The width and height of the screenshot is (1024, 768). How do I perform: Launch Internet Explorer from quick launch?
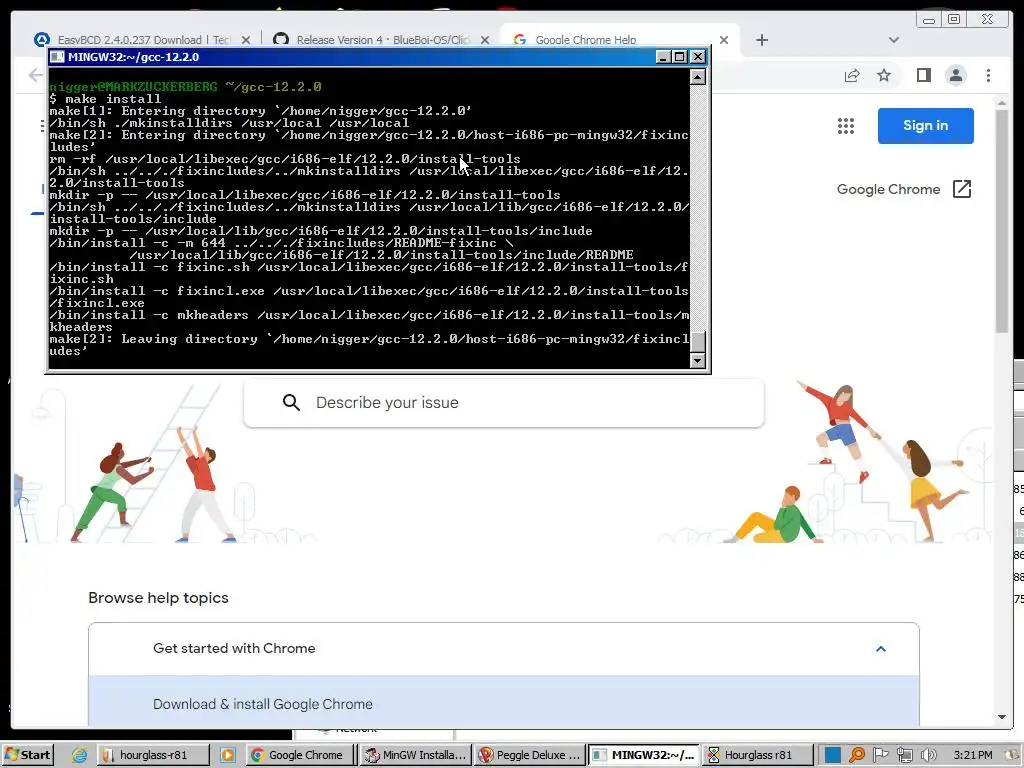pos(79,755)
